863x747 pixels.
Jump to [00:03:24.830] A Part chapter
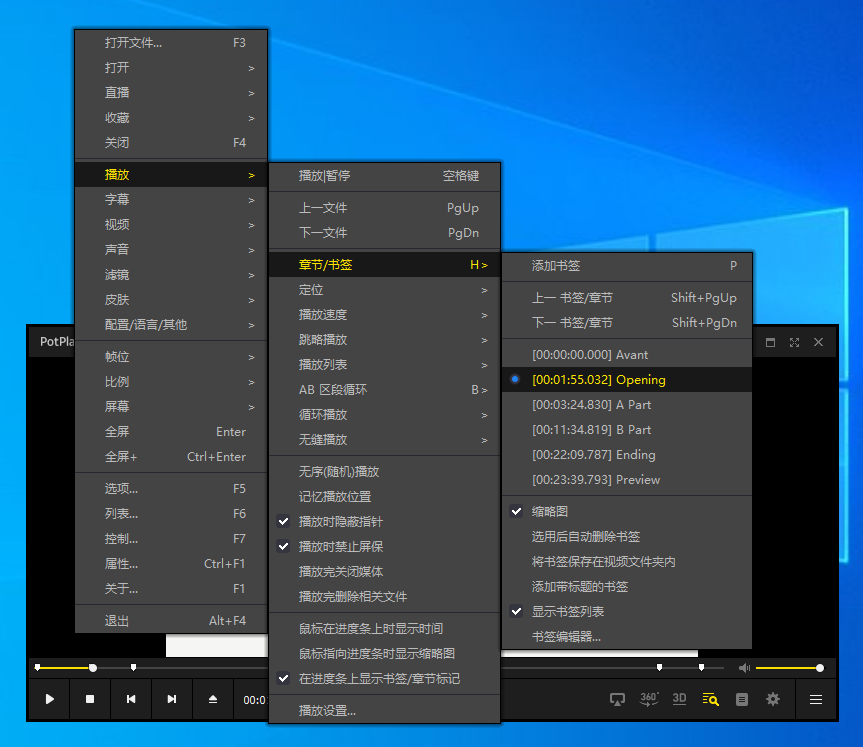tap(627, 405)
